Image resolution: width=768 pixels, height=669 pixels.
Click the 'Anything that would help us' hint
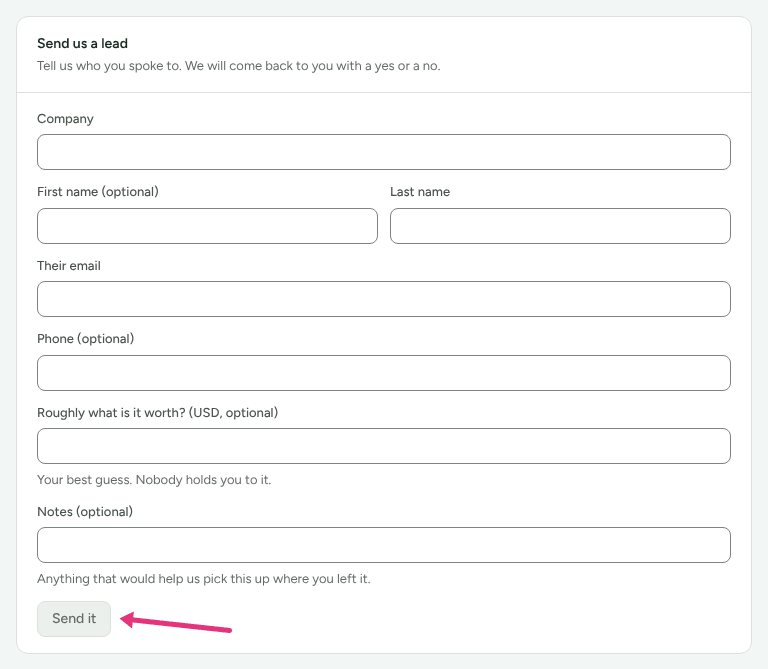click(204, 578)
